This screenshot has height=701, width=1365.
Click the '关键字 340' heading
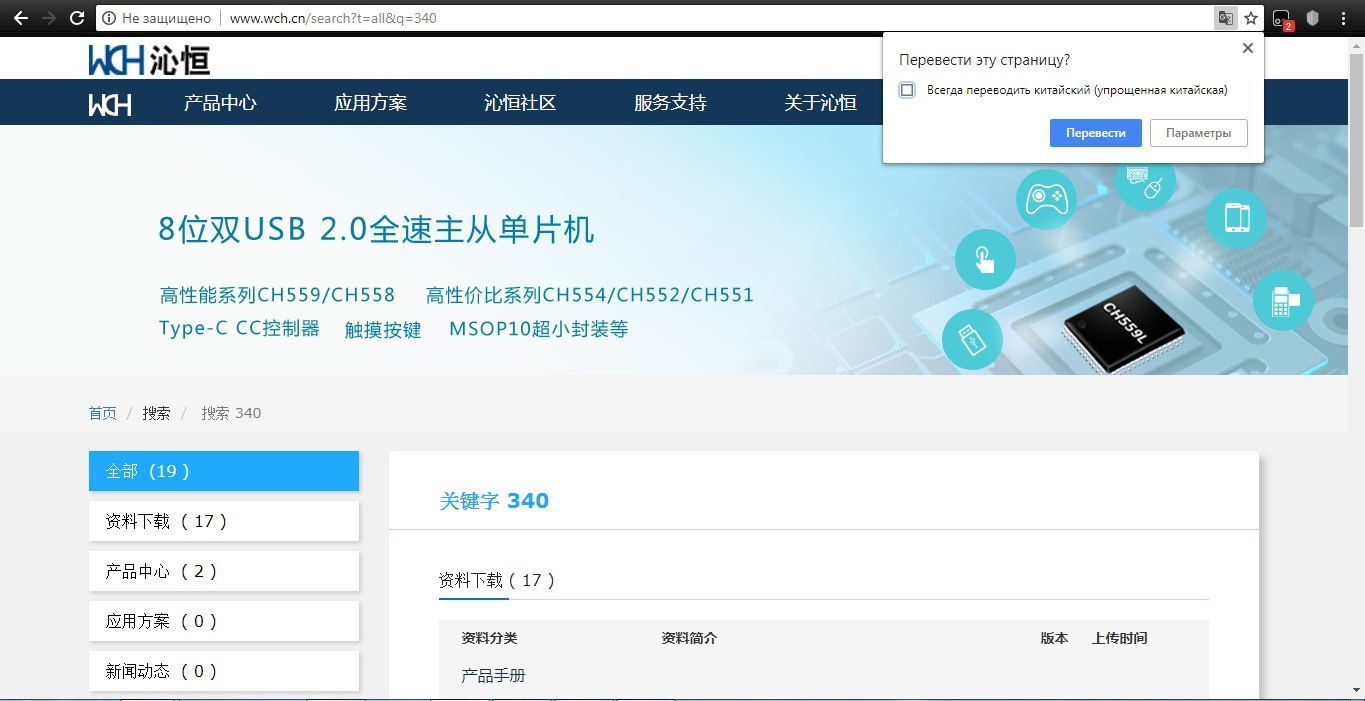[x=494, y=501]
